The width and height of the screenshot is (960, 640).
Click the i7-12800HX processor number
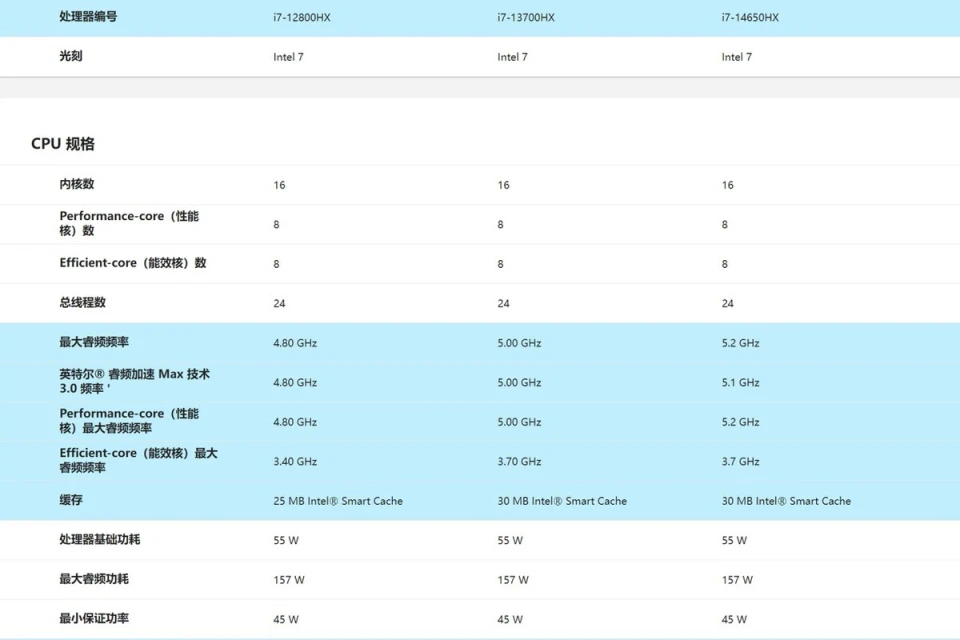pos(301,18)
